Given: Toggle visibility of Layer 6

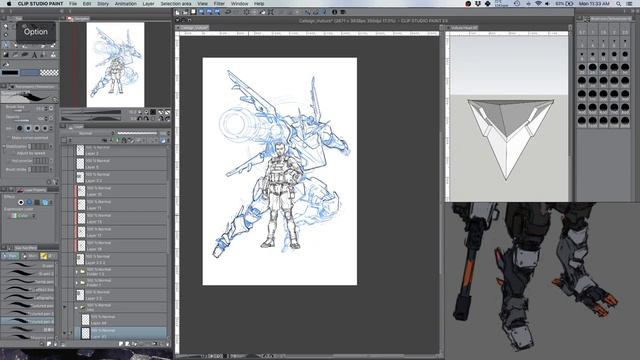Looking at the screenshot, I should (64, 164).
